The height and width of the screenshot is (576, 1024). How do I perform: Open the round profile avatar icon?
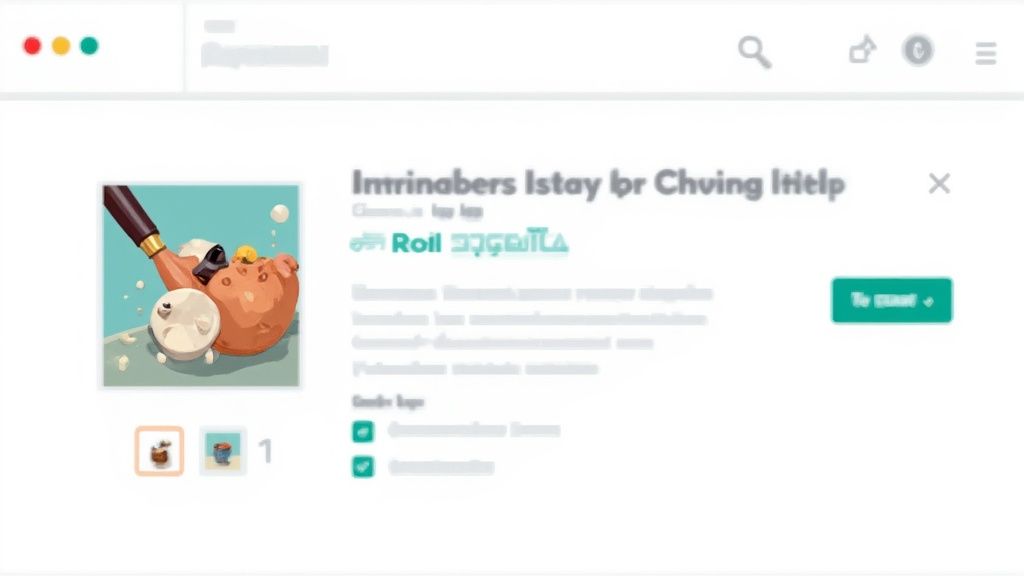click(918, 50)
